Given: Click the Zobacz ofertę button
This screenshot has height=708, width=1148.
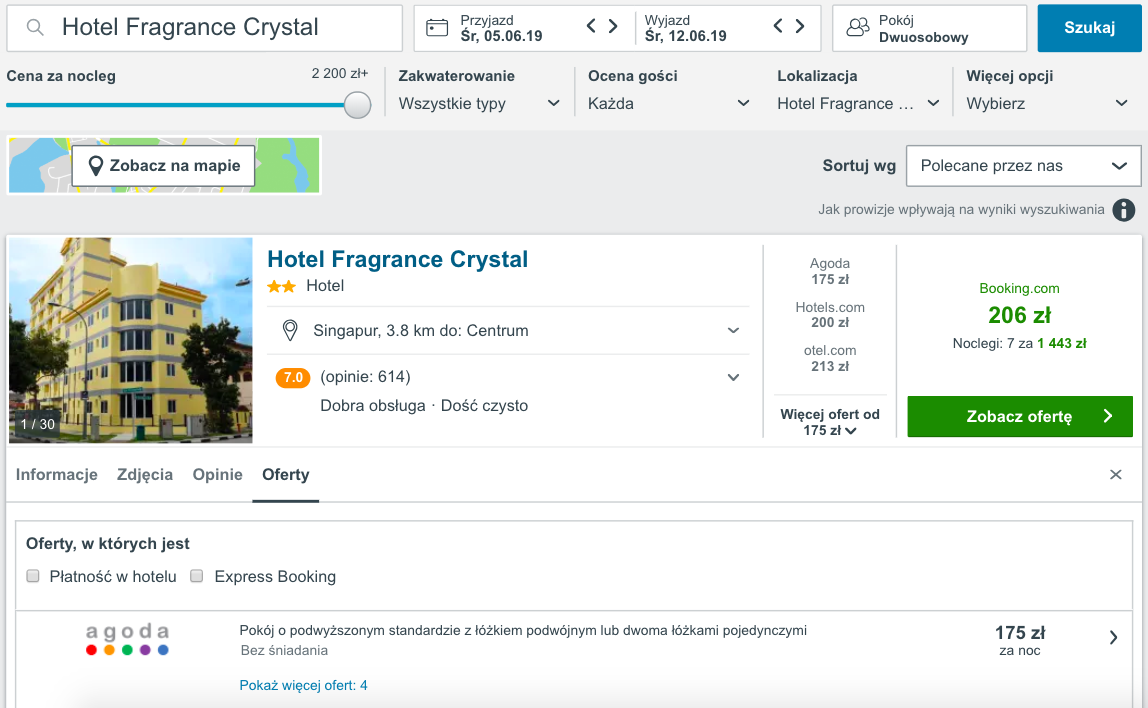Looking at the screenshot, I should pos(1019,417).
